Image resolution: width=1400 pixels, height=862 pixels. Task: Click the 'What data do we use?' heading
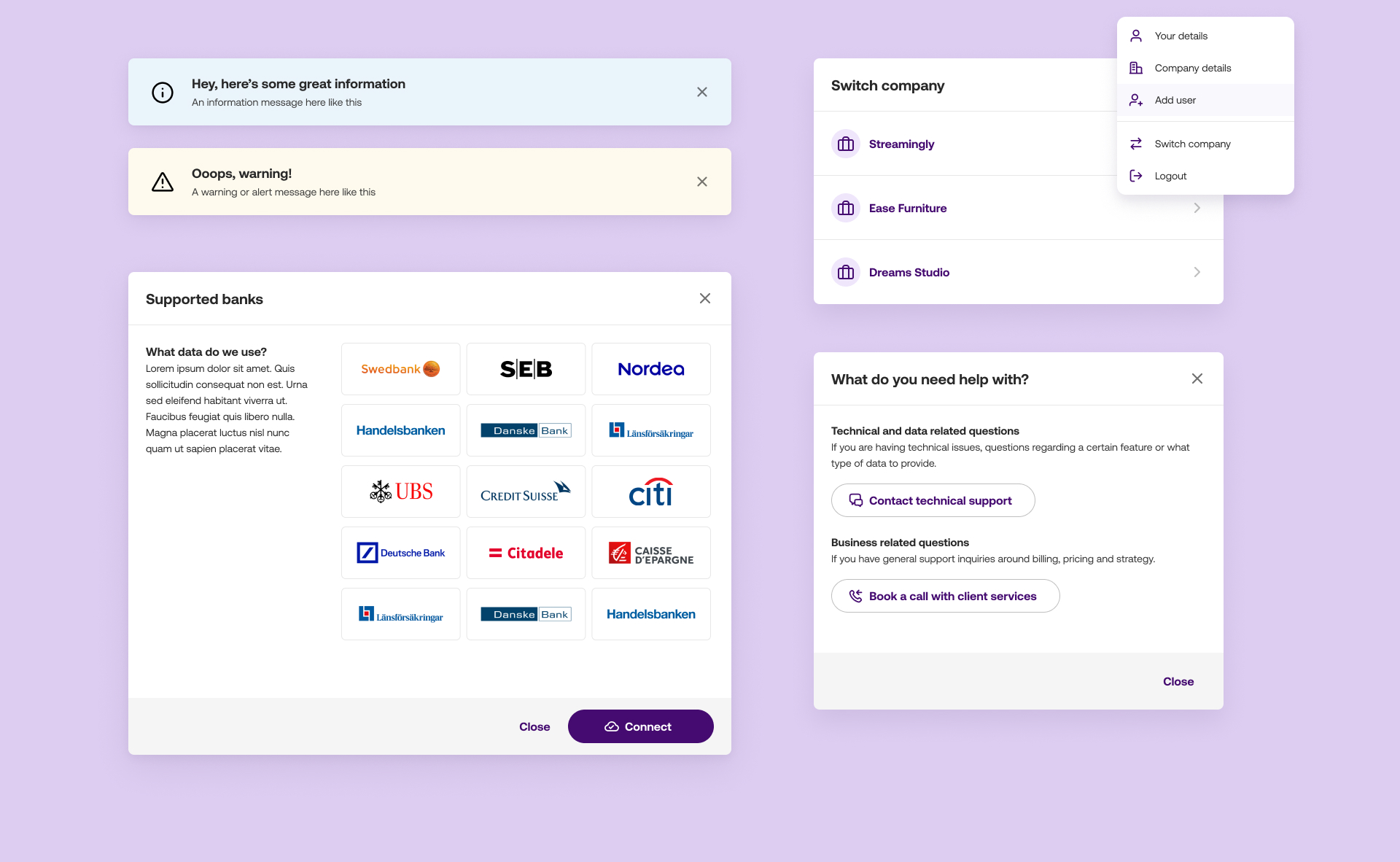pos(206,352)
